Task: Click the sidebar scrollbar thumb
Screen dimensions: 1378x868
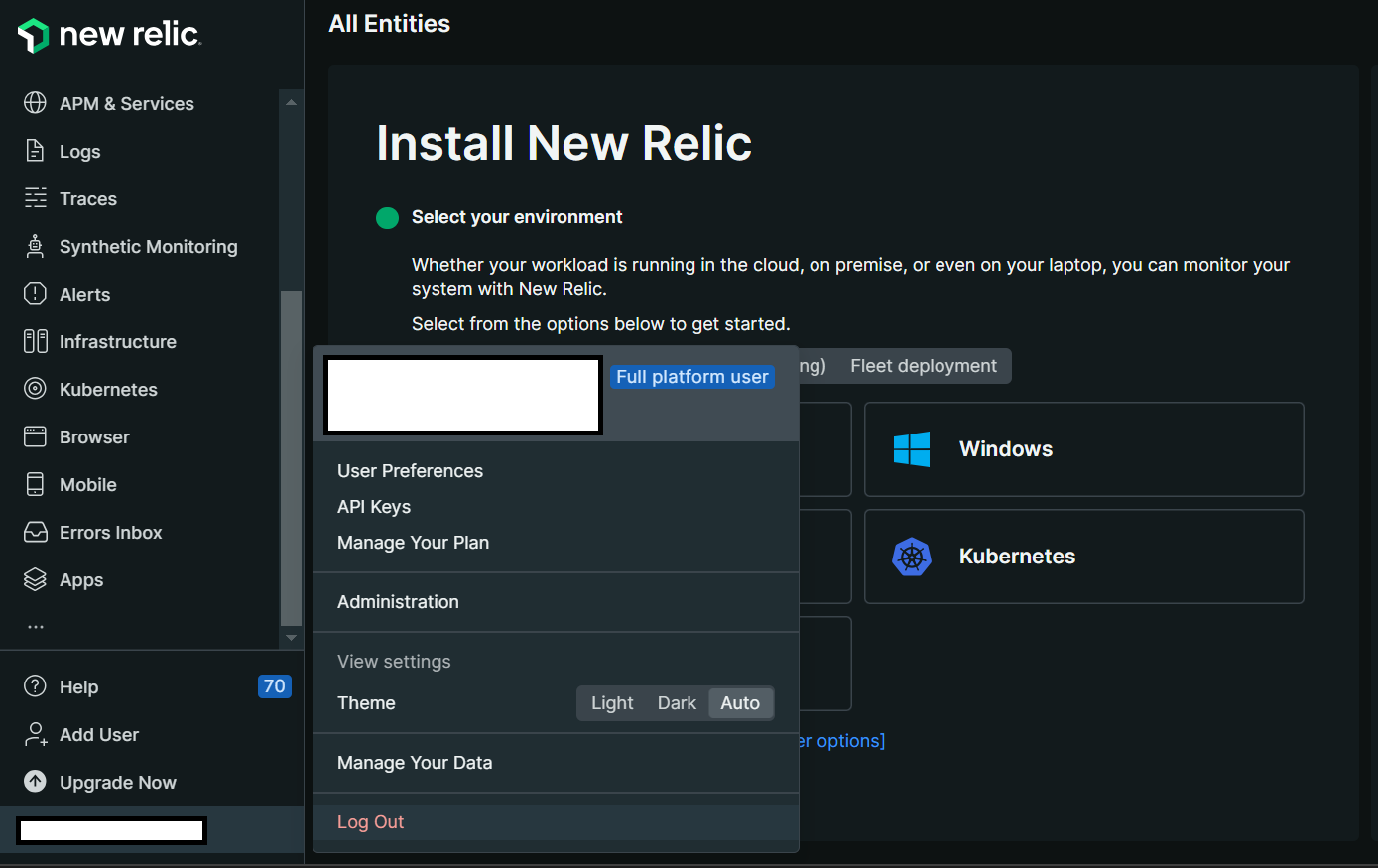Action: pyautogui.click(x=291, y=456)
